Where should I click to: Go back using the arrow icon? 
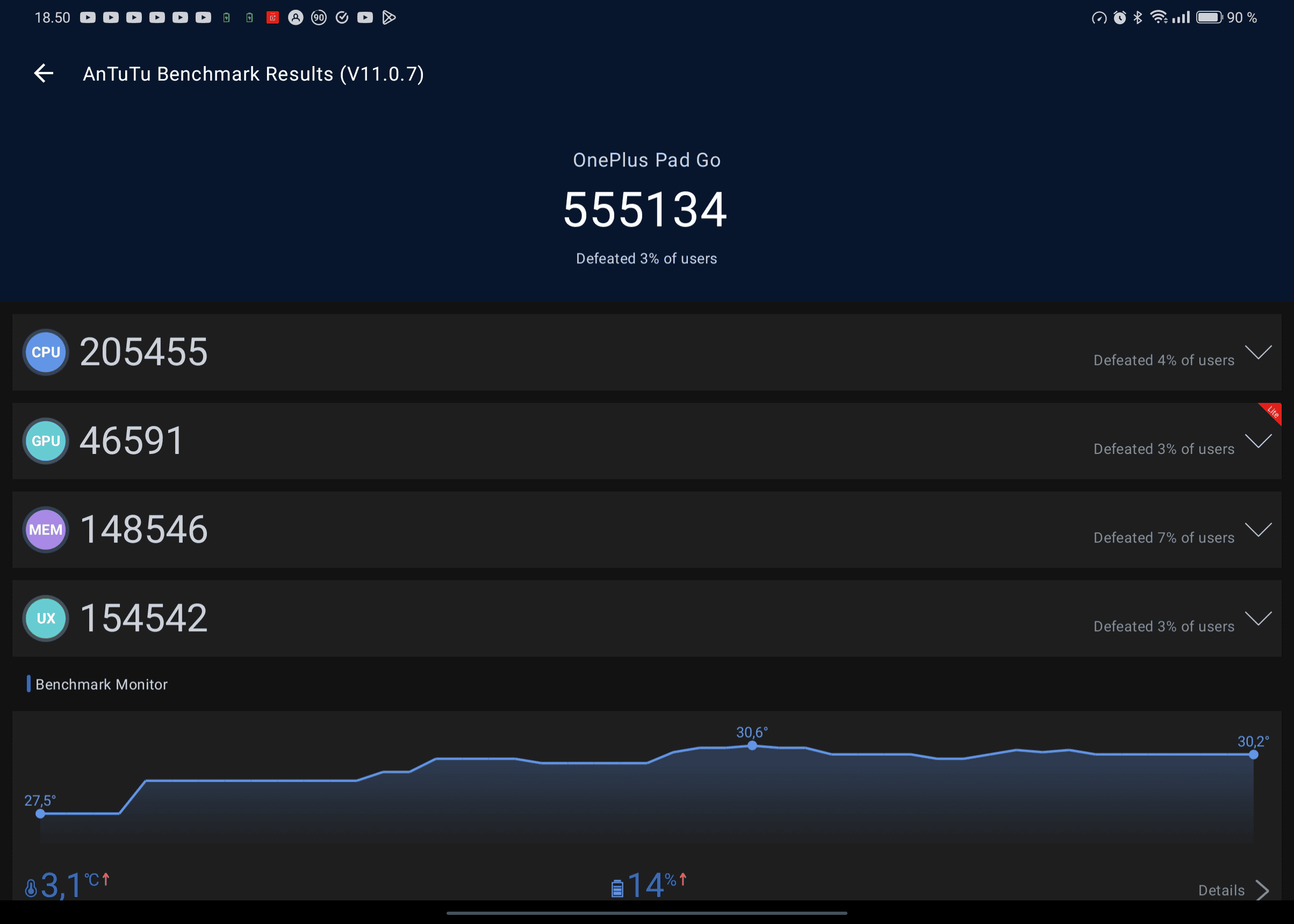pos(44,74)
